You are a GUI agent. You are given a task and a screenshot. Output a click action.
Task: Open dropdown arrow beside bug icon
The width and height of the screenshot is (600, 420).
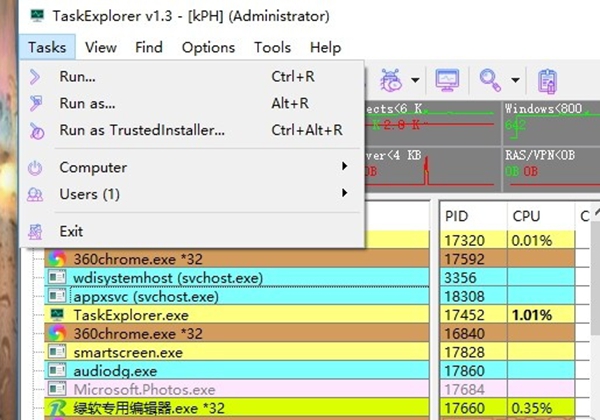415,80
